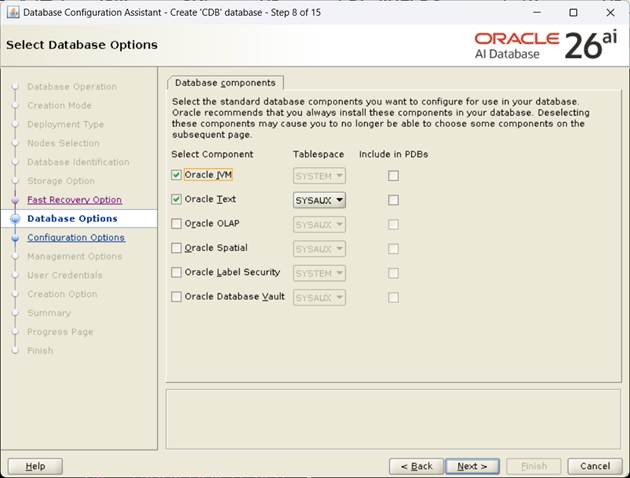Click the Select Database Options heading
This screenshot has width=630, height=478.
tap(82, 45)
